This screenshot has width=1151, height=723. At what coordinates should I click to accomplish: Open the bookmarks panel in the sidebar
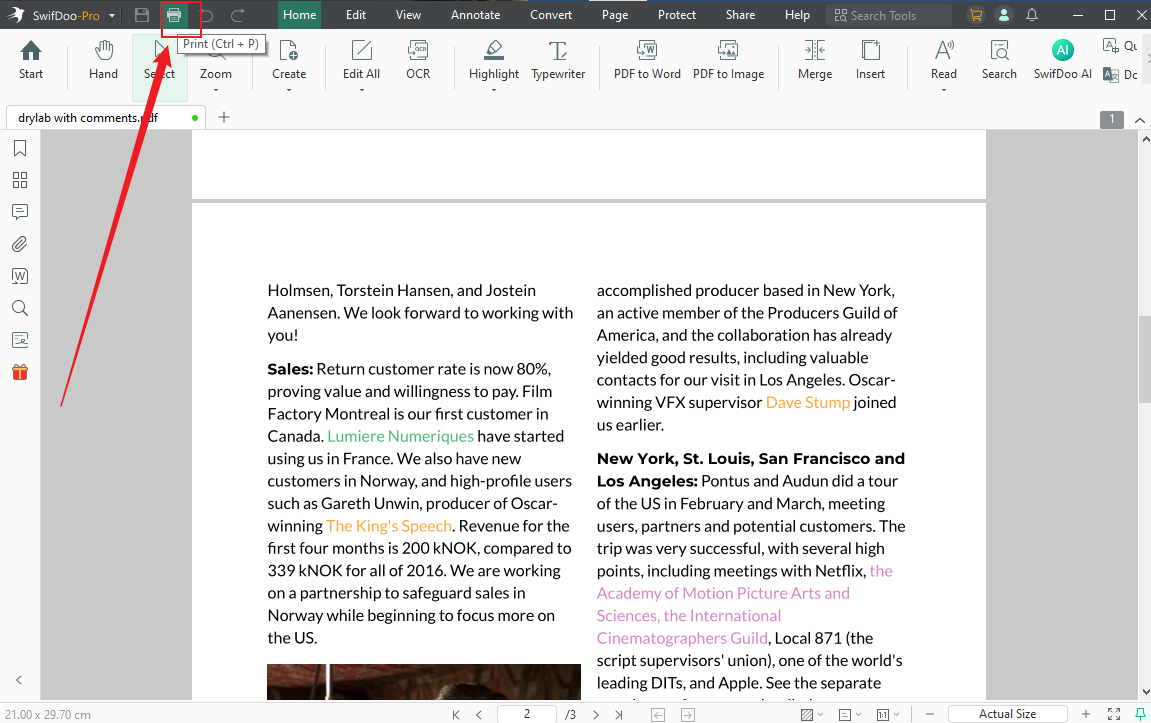(x=19, y=147)
